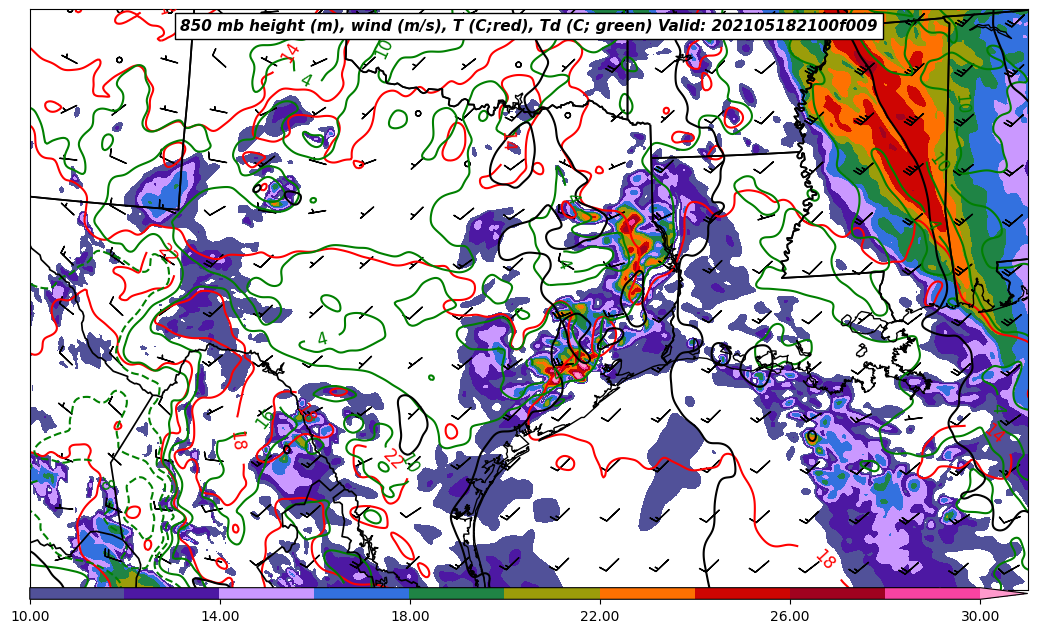Click the orange 22–24 colorbar segment

pyautogui.click(x=647, y=593)
